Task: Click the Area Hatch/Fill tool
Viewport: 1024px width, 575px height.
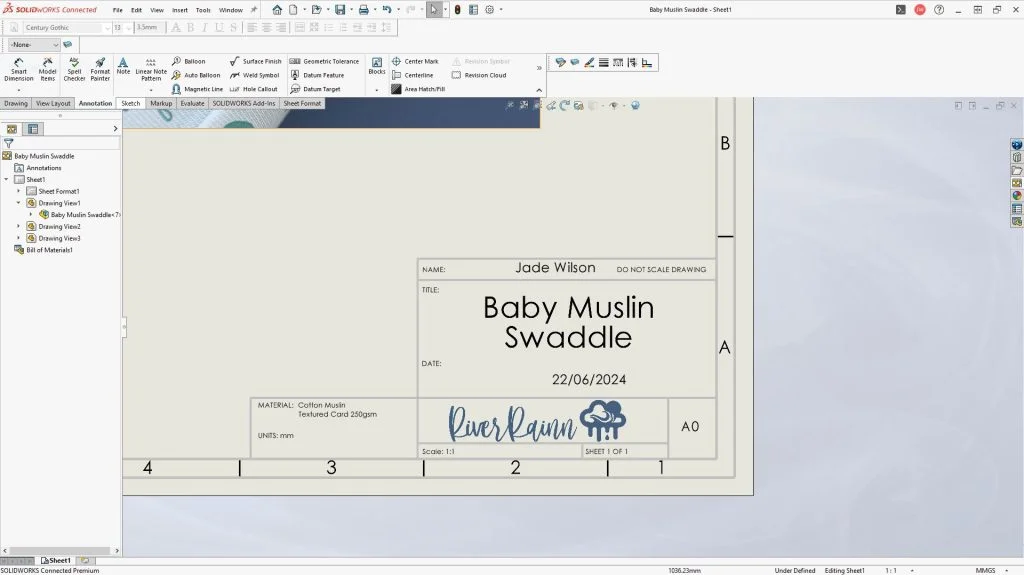Action: (419, 89)
